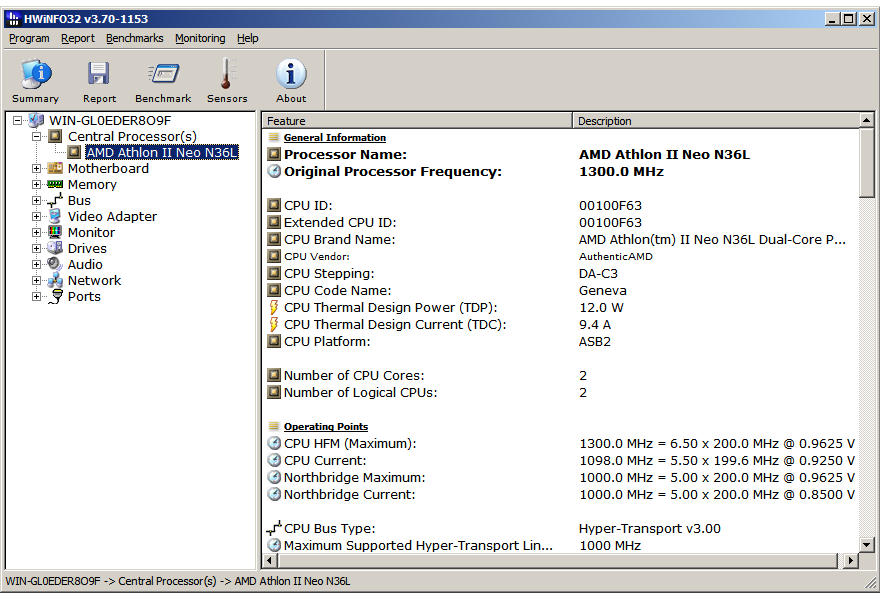Expand the Network tree node

tap(36, 280)
